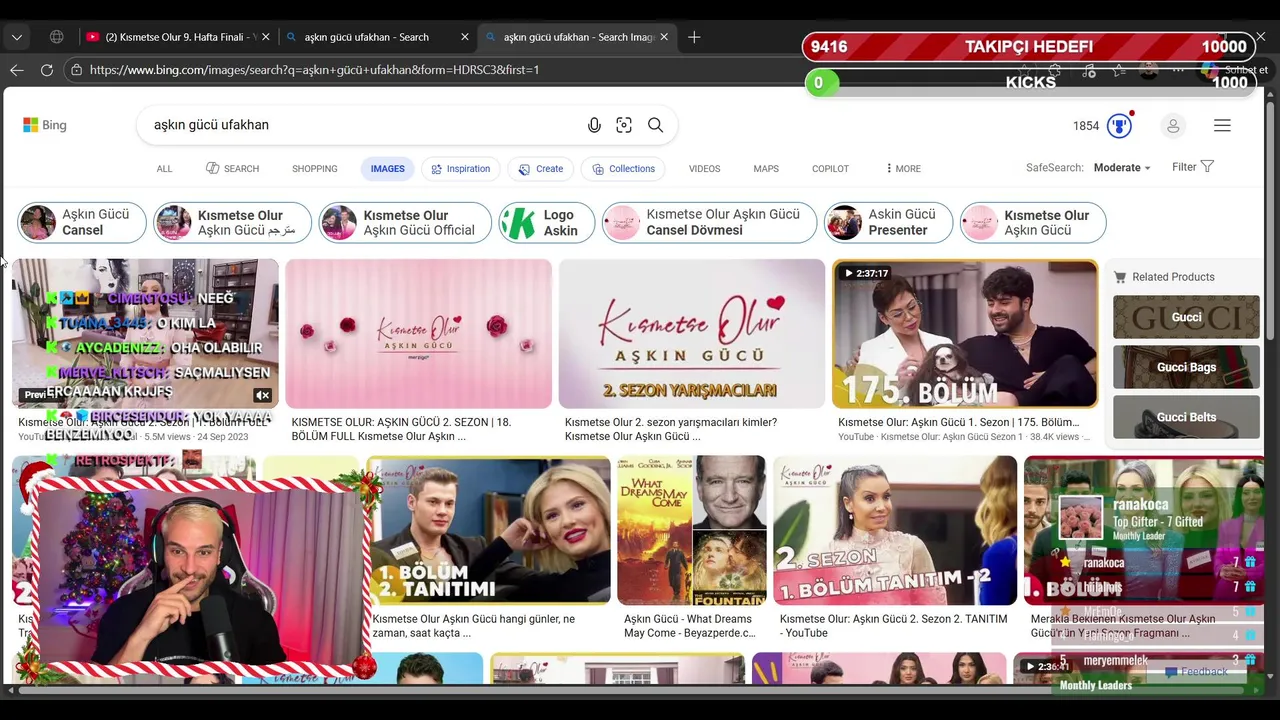Open SafeSearch Moderate dropdown

[1122, 168]
